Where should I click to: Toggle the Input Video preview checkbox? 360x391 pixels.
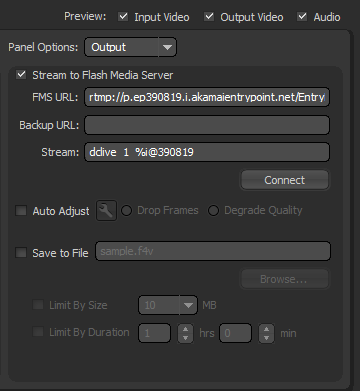tap(123, 17)
